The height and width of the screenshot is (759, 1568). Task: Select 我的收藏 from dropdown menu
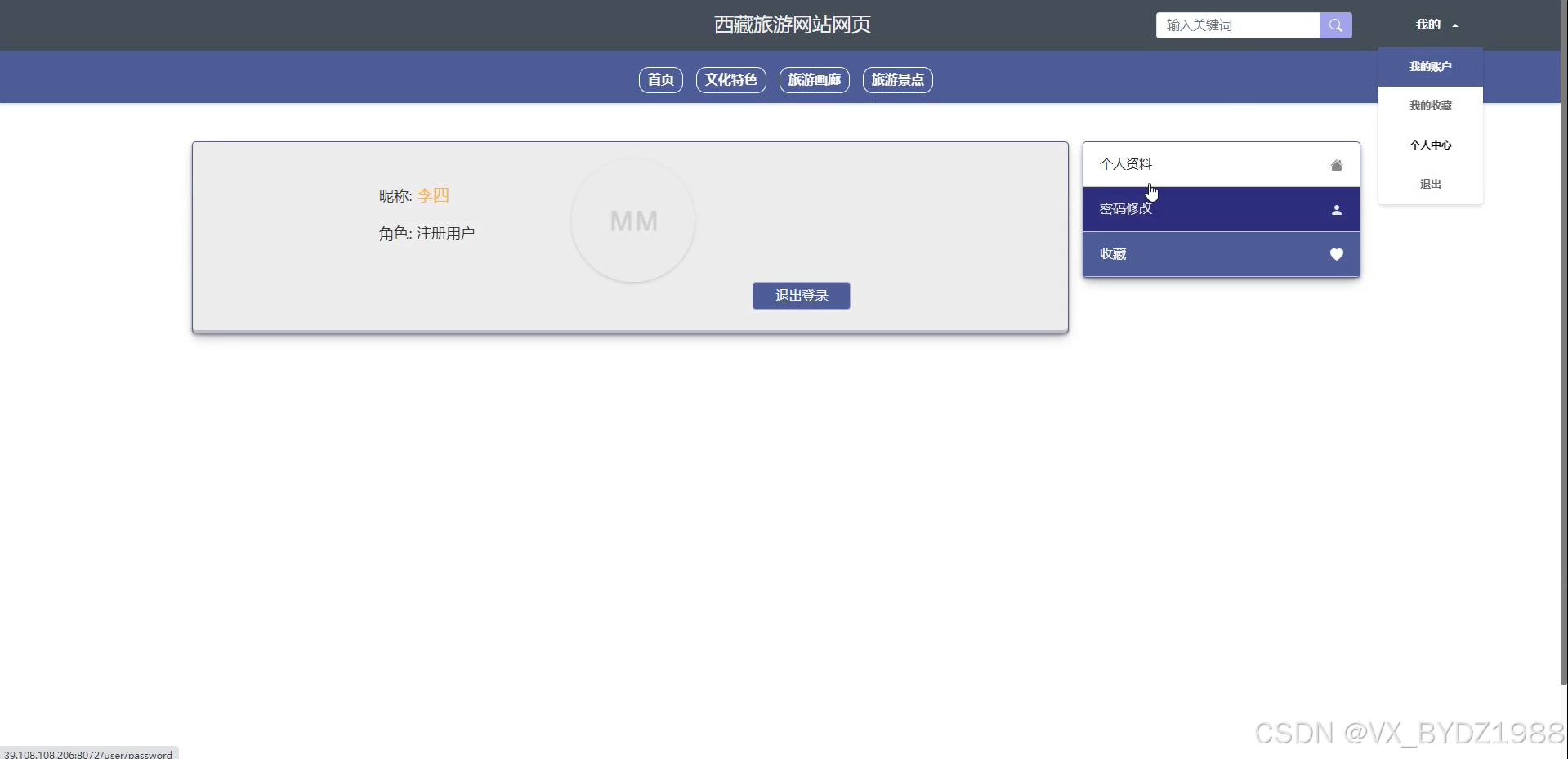(x=1431, y=106)
